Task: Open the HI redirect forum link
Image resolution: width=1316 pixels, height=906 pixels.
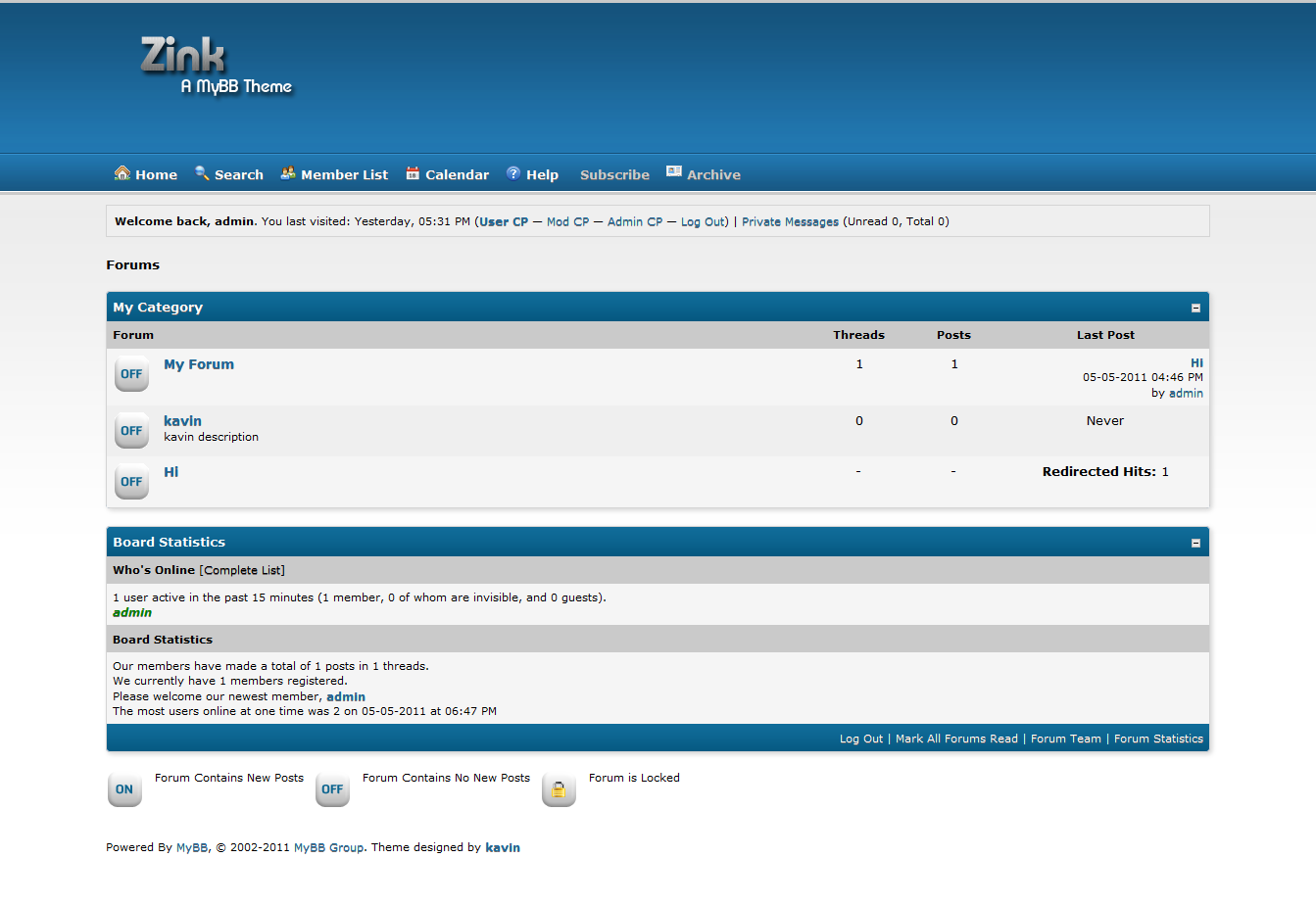Action: [171, 472]
